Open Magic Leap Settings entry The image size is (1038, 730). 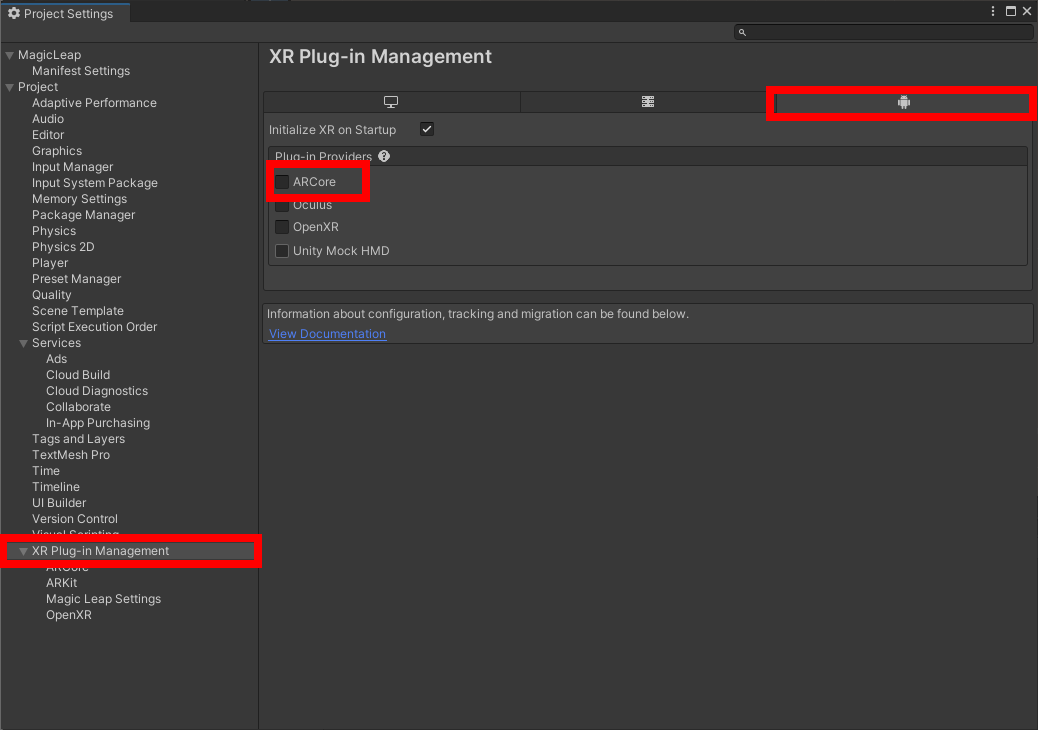pyautogui.click(x=103, y=599)
